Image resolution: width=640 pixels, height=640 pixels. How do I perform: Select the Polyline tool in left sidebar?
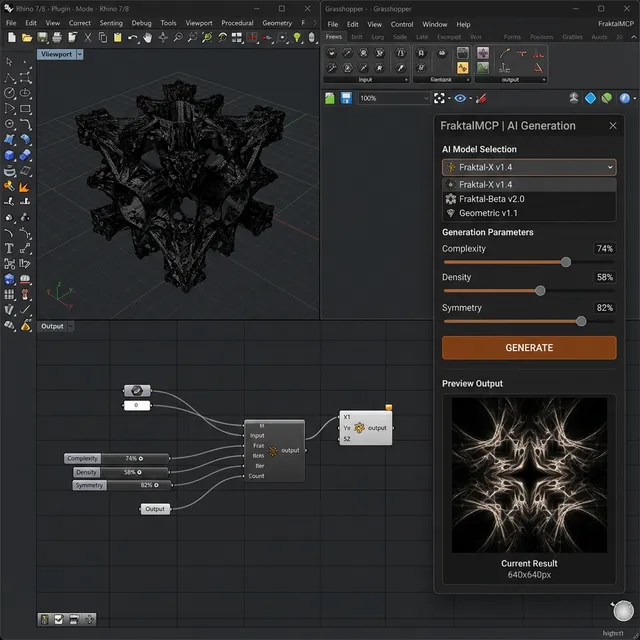click(9, 78)
